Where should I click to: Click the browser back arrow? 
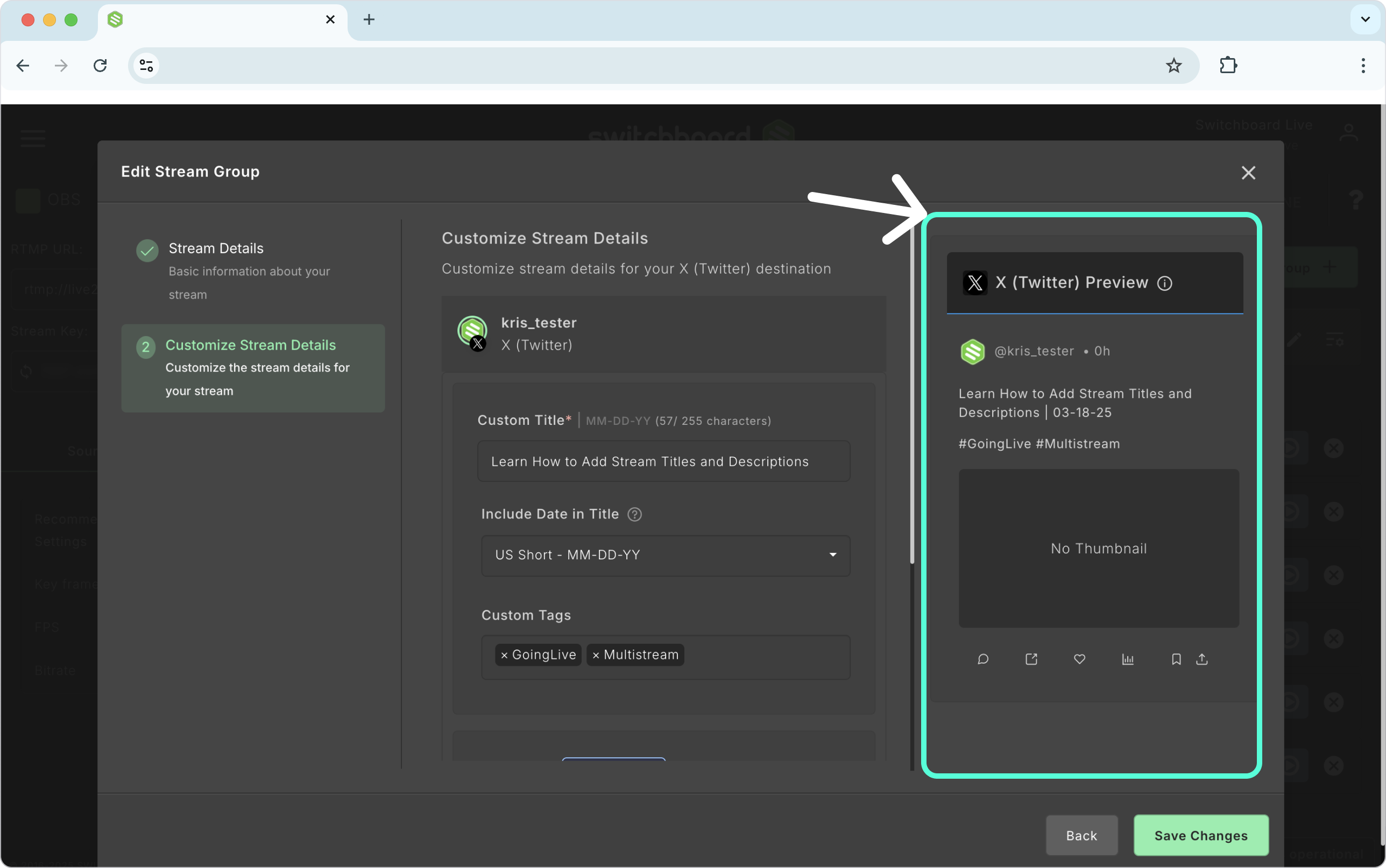point(23,66)
